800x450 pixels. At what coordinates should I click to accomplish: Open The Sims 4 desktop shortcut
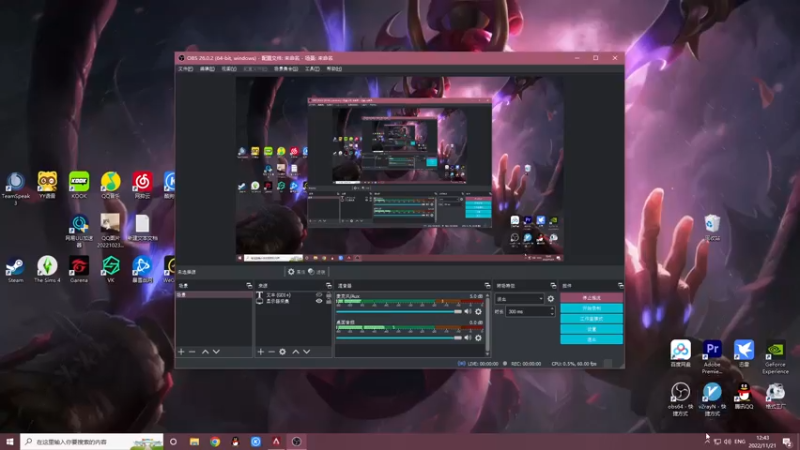[47, 269]
